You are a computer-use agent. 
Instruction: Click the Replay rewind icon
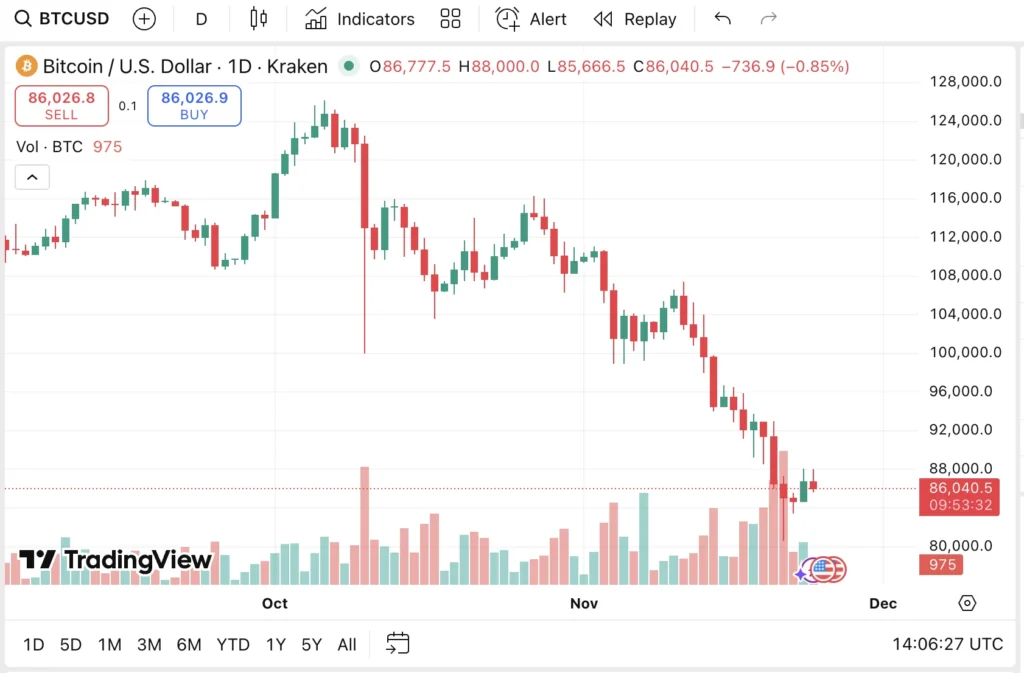tap(603, 18)
